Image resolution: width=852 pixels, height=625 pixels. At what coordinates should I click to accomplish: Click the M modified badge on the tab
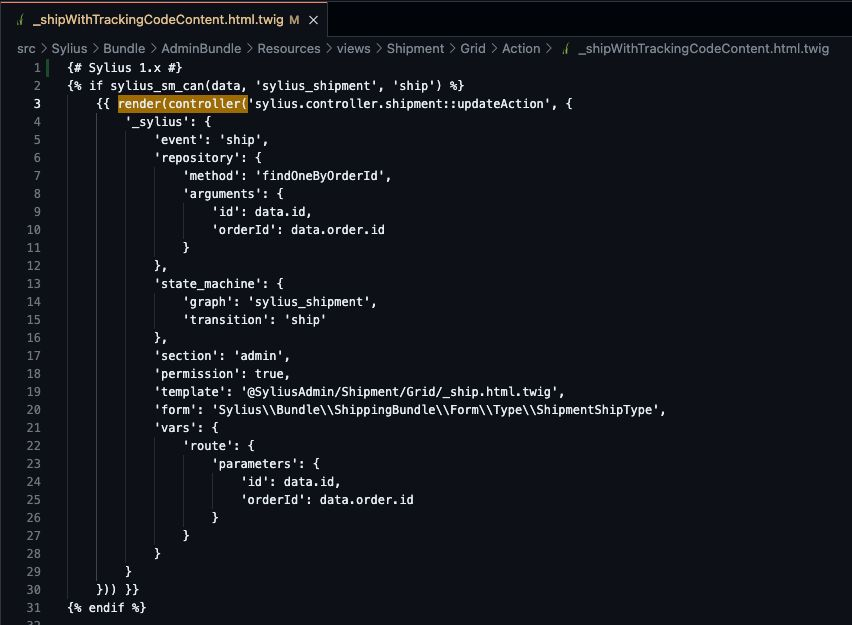(x=294, y=20)
